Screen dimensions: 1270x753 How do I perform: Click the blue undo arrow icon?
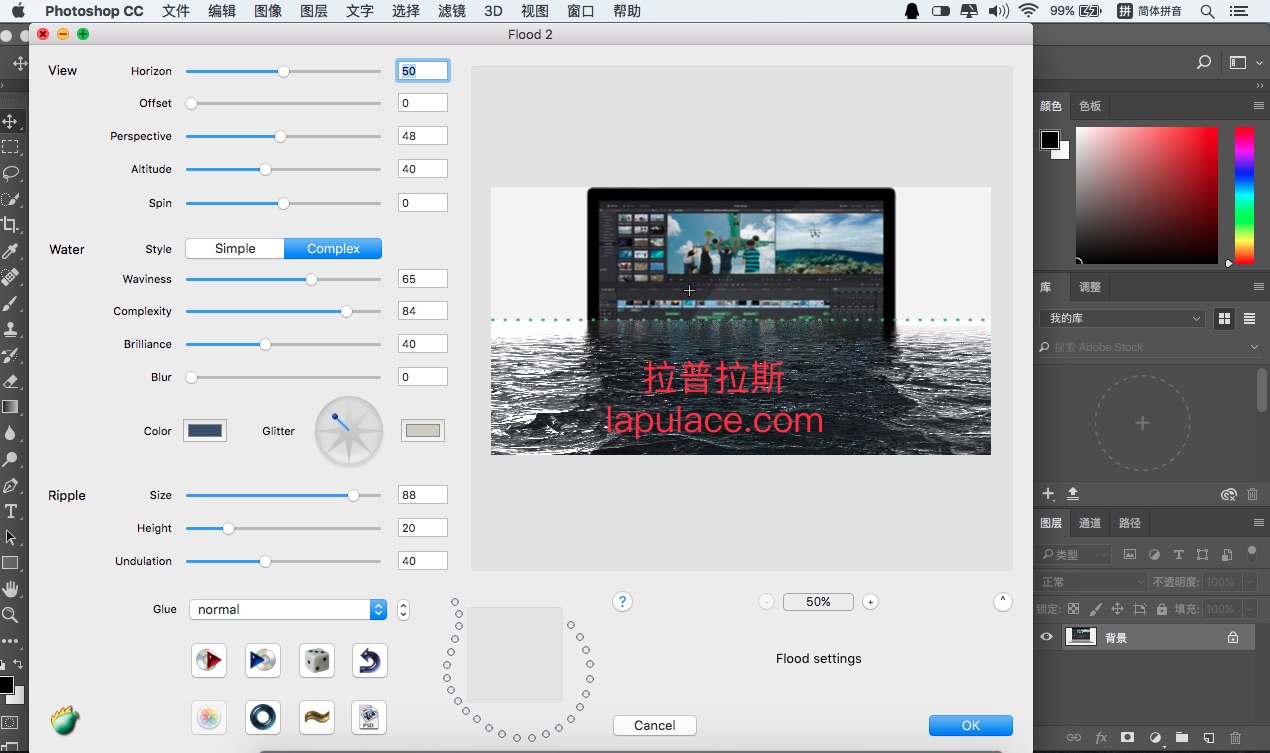(369, 660)
